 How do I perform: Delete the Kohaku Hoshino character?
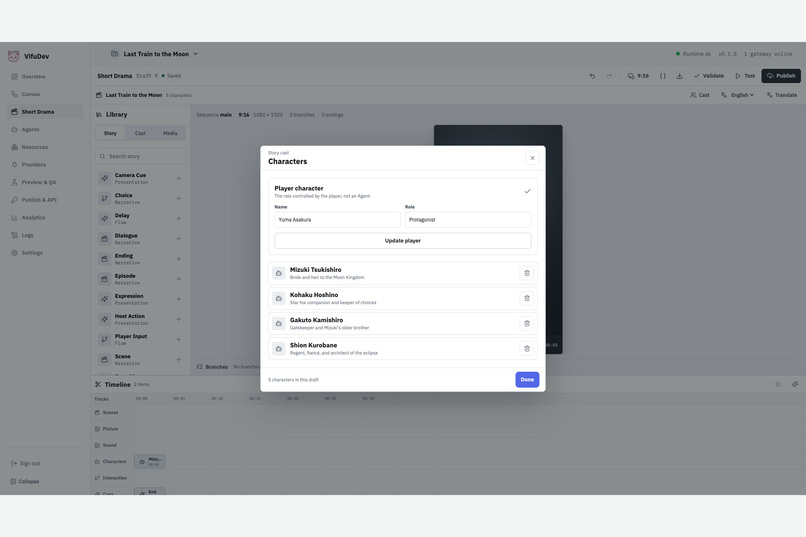[x=526, y=298]
